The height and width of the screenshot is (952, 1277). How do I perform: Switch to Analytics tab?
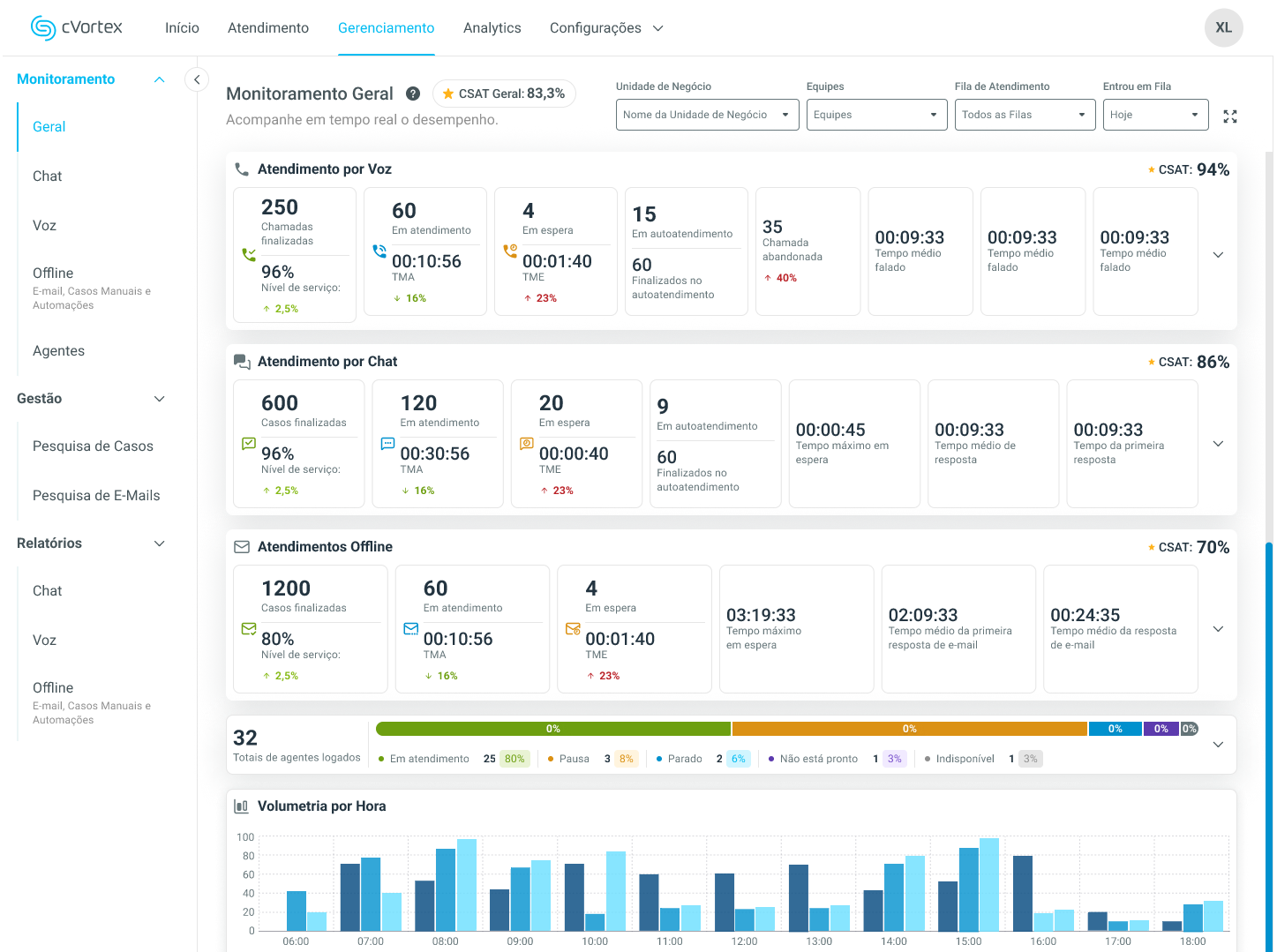[x=492, y=28]
